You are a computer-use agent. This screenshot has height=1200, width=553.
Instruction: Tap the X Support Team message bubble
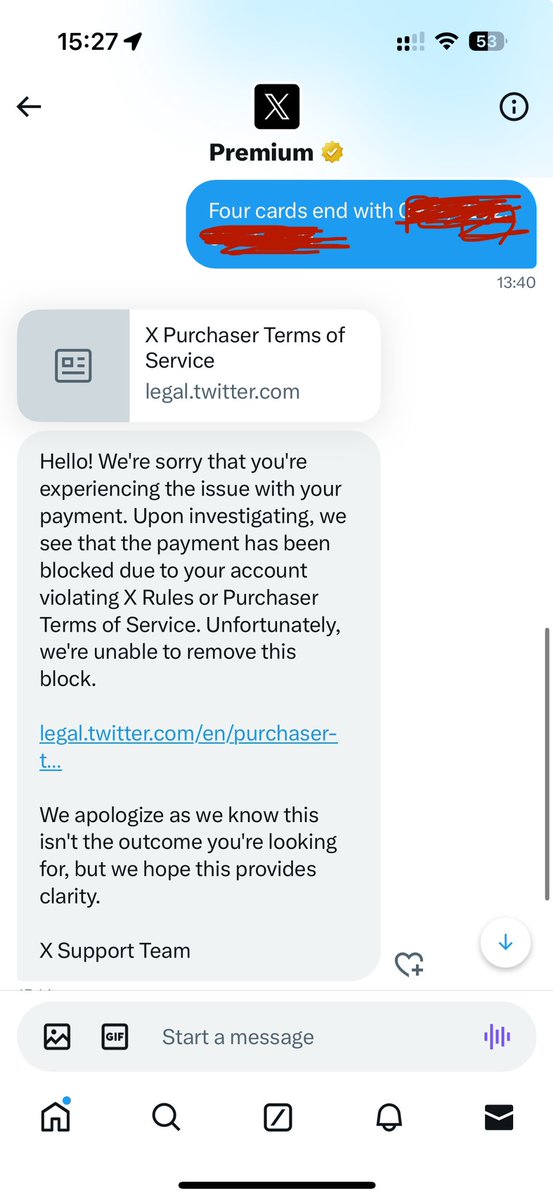(199, 705)
